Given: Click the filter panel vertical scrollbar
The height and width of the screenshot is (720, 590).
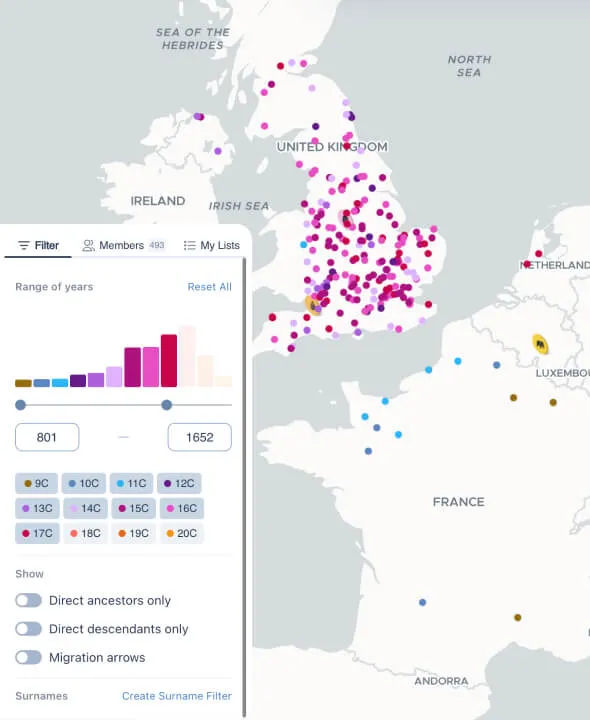Looking at the screenshot, I should (x=244, y=487).
